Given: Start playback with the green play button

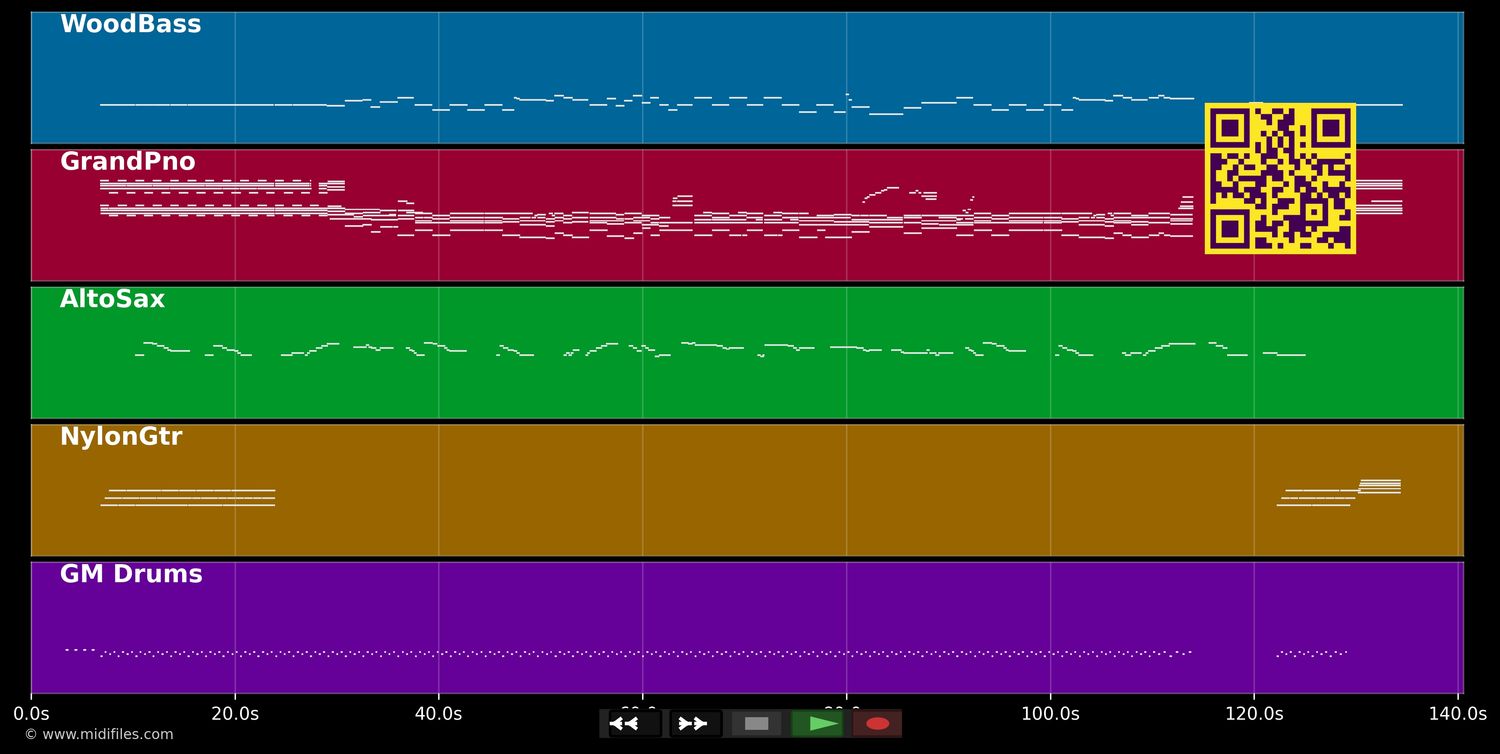Looking at the screenshot, I should (817, 724).
